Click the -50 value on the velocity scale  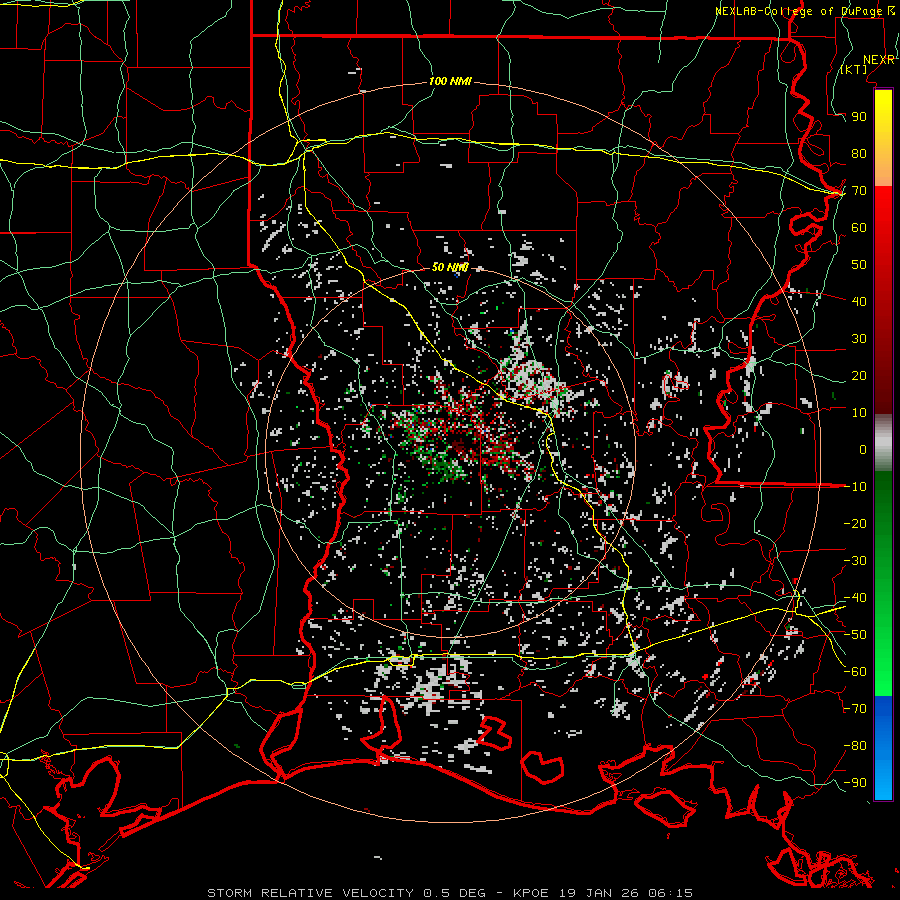point(855,635)
